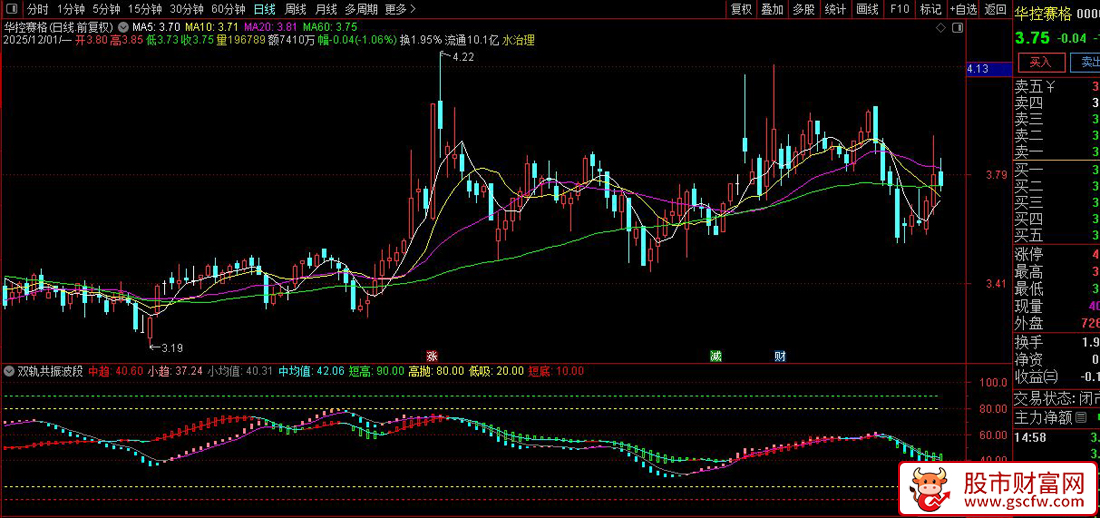The image size is (1100, 518).
Task: Click the 现量 current volume row
Action: coord(1057,307)
